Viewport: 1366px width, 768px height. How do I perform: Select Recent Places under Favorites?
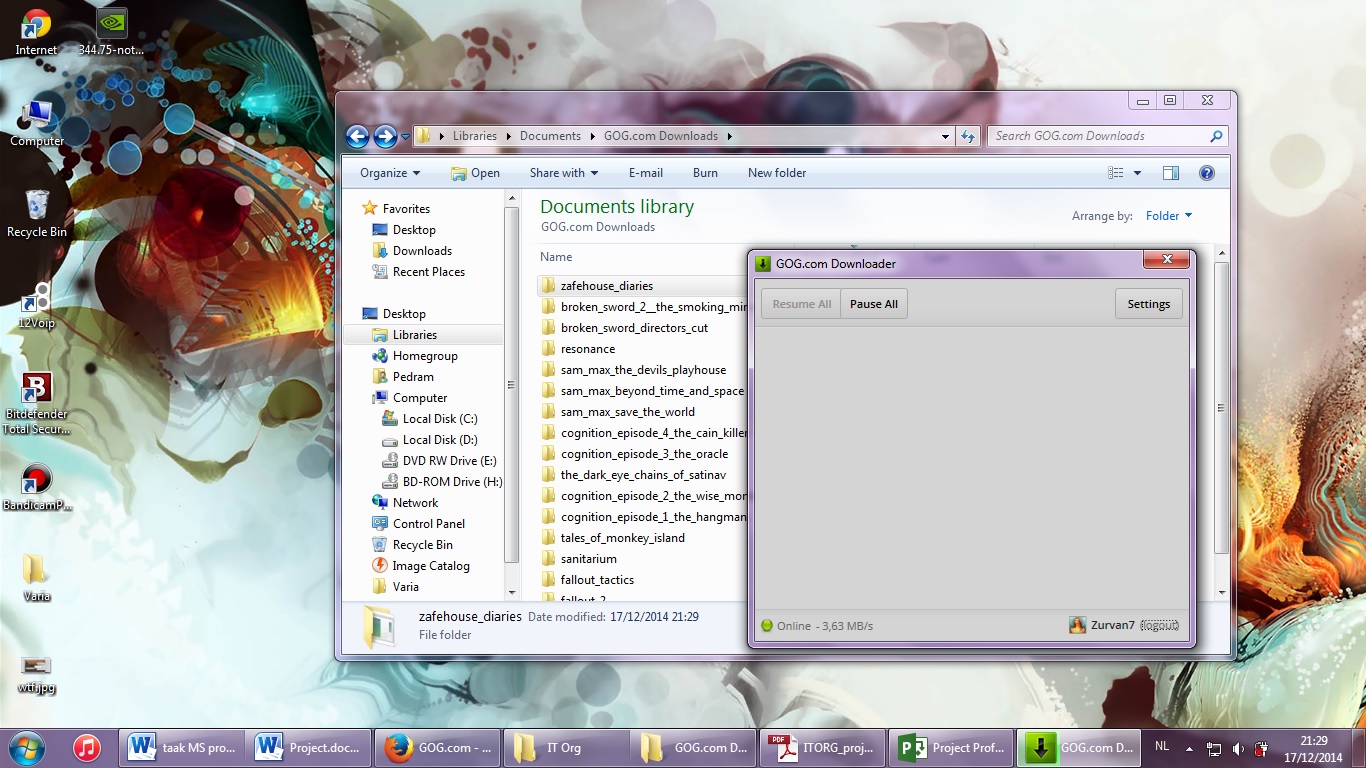pos(428,272)
